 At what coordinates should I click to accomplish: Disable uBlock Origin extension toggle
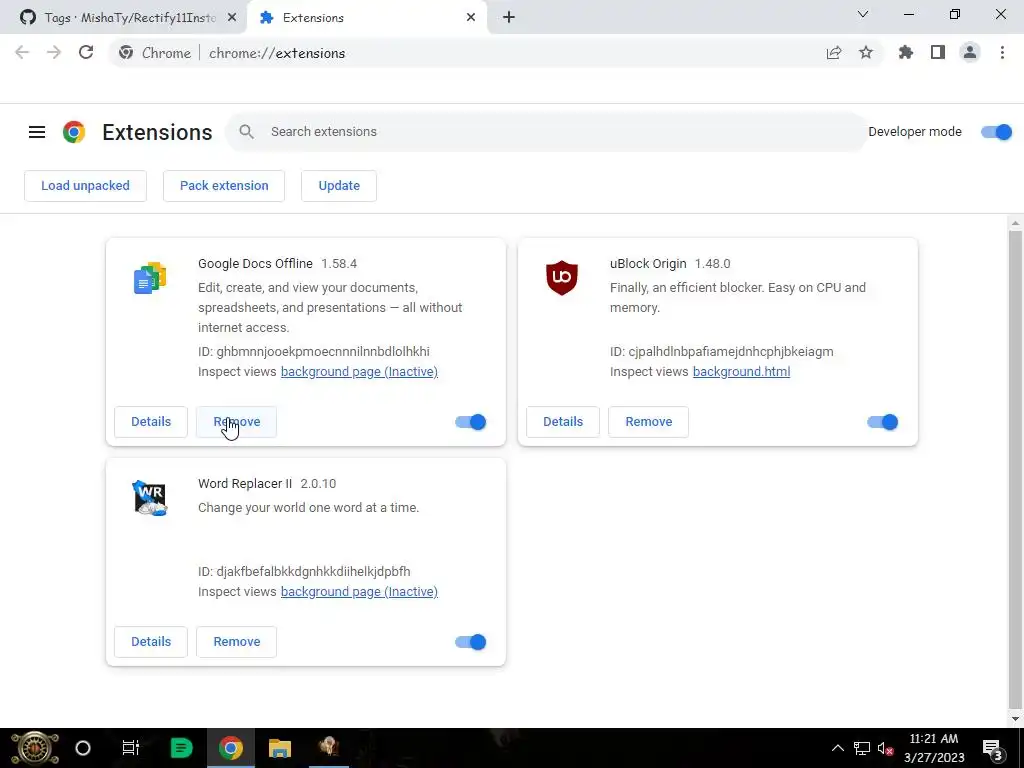point(882,422)
